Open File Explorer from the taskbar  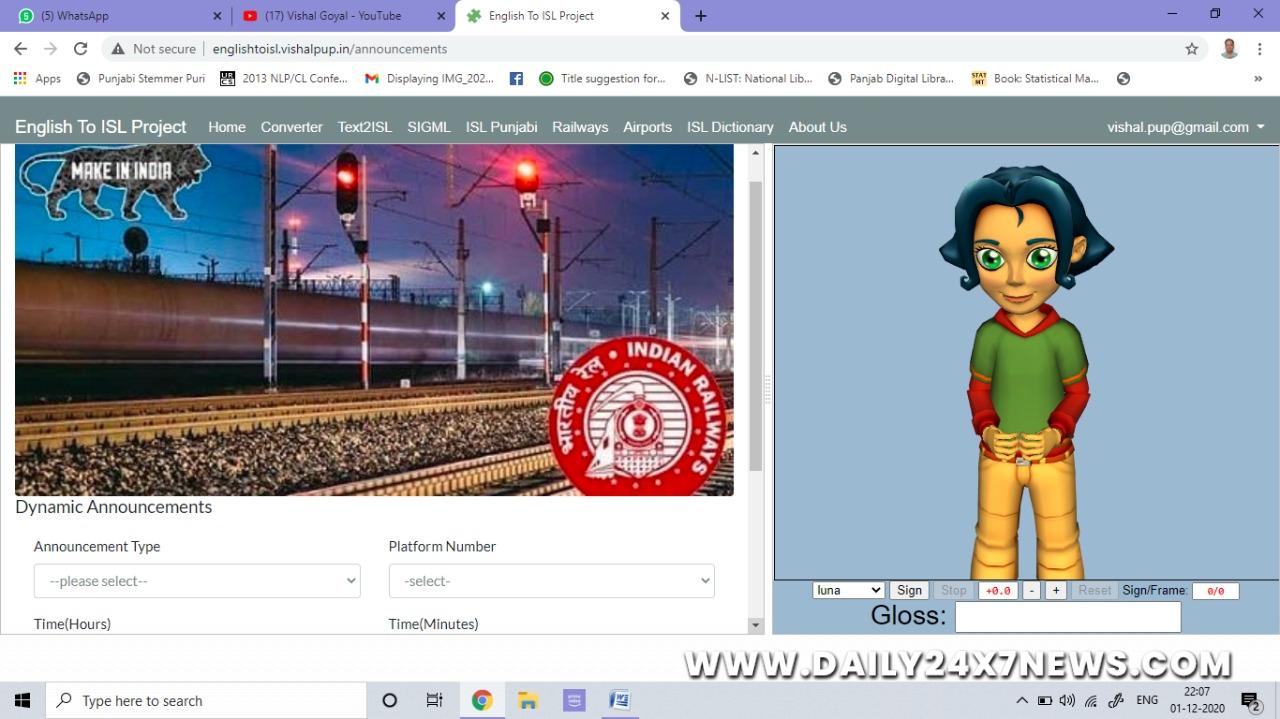pyautogui.click(x=528, y=700)
